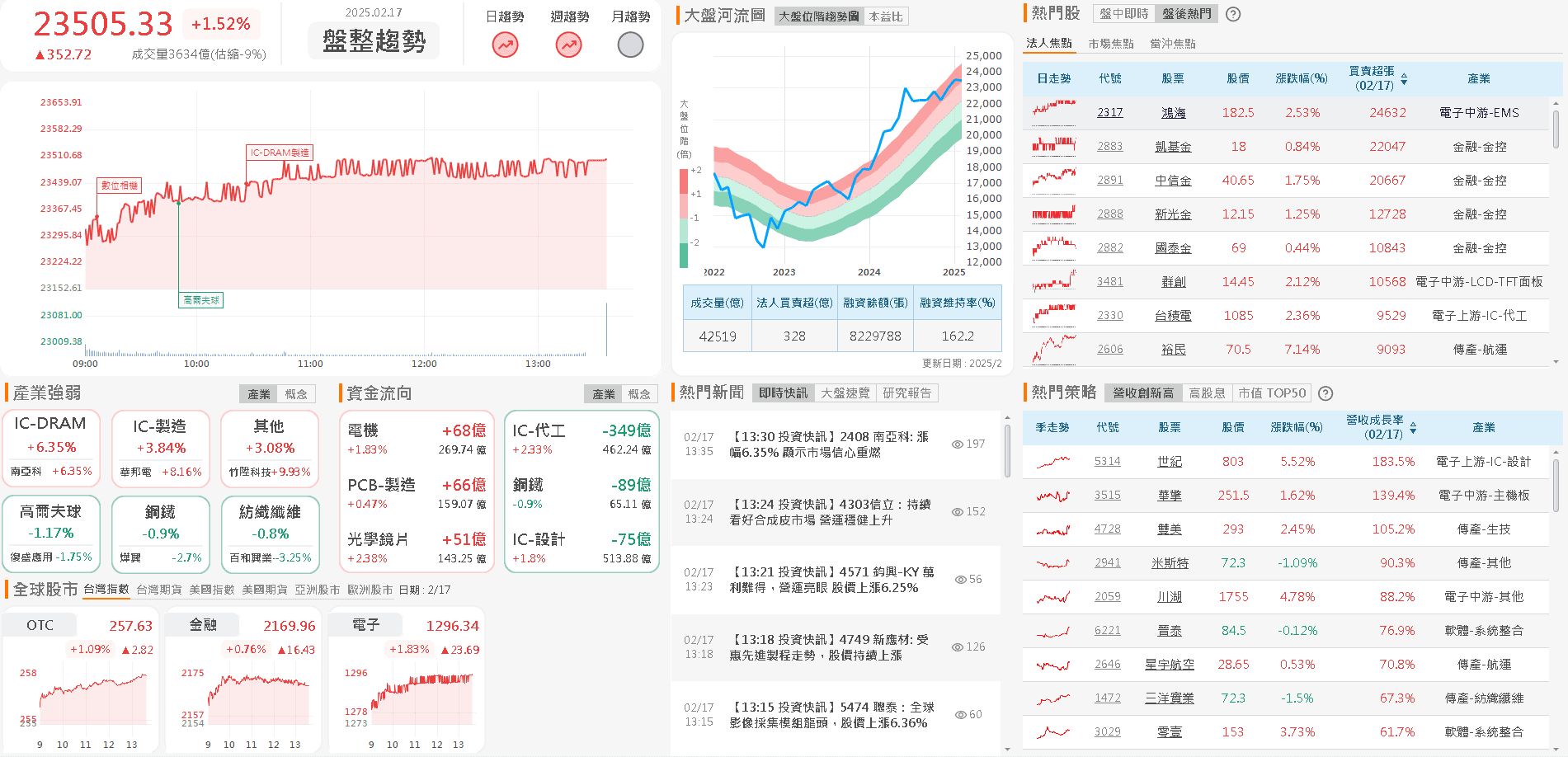Switch 熱門股 to 盤中即時
The width and height of the screenshot is (1568, 757).
(x=1123, y=14)
